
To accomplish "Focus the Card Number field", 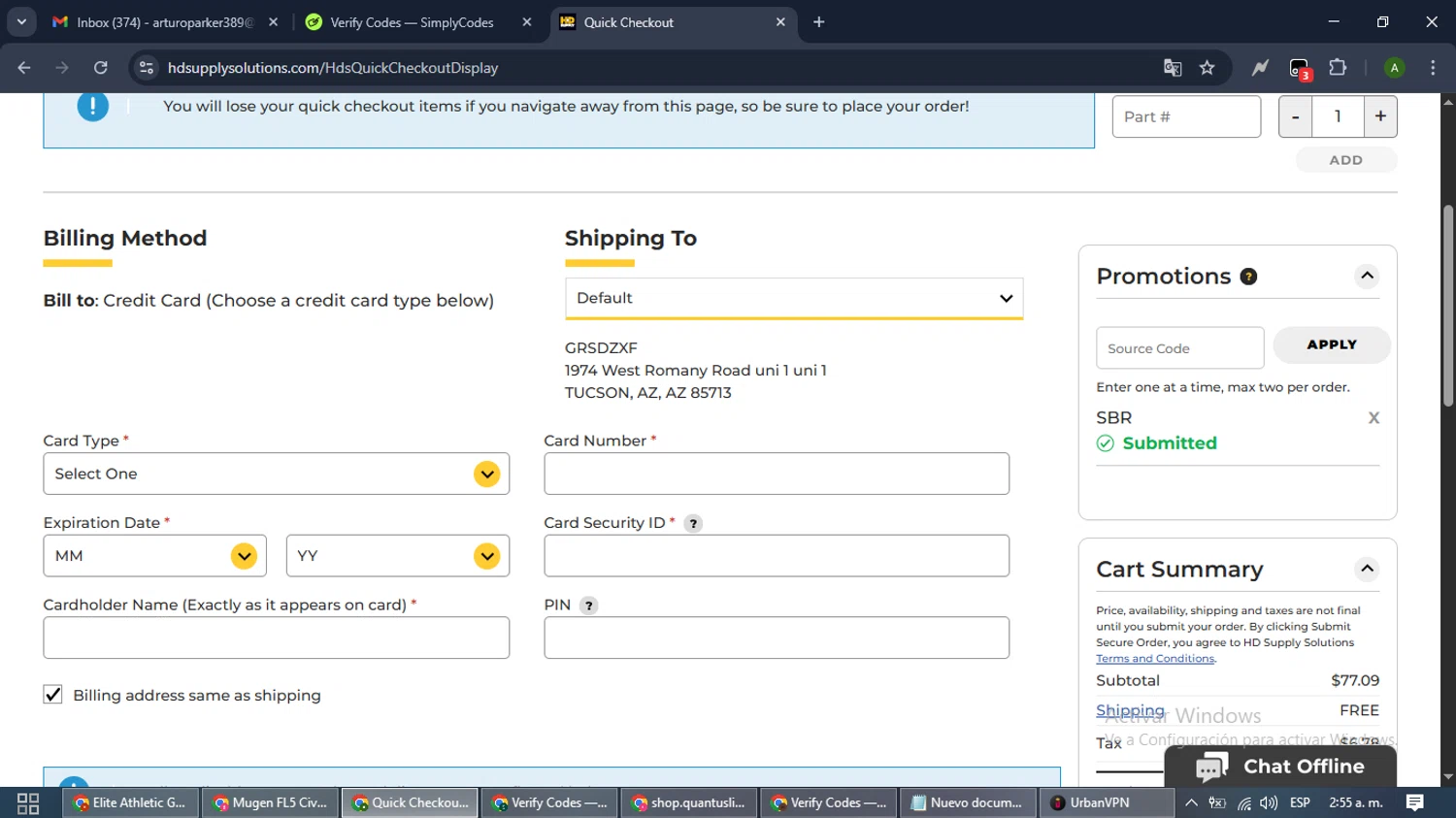I will tap(777, 474).
